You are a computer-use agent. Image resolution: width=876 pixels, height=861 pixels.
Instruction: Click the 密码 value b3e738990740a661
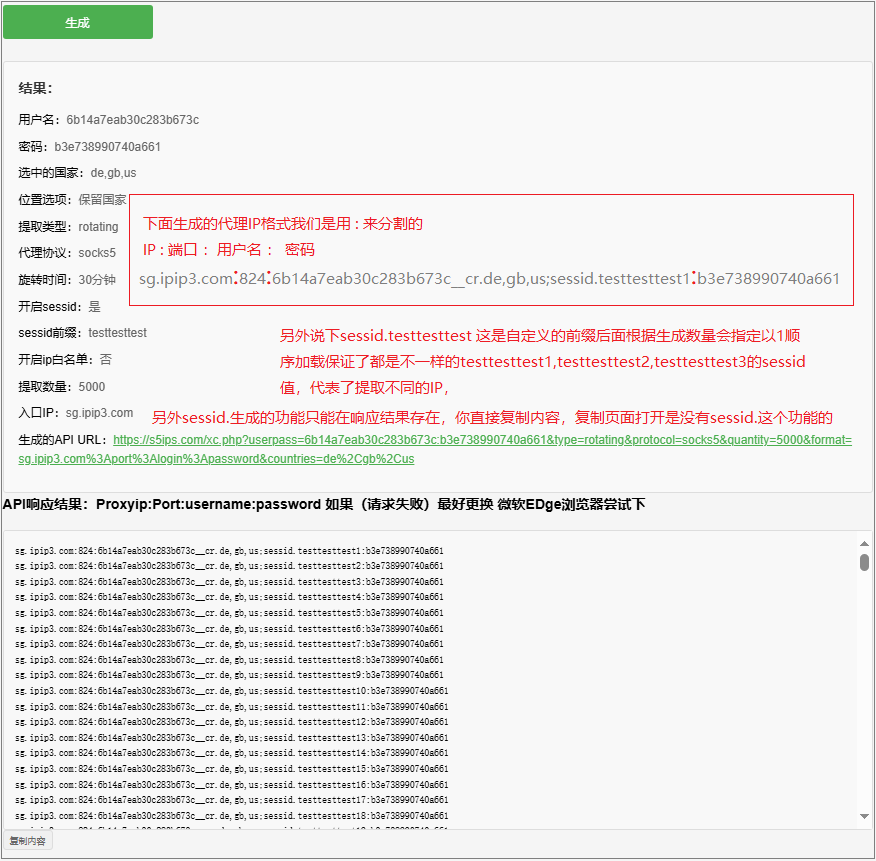click(x=108, y=147)
